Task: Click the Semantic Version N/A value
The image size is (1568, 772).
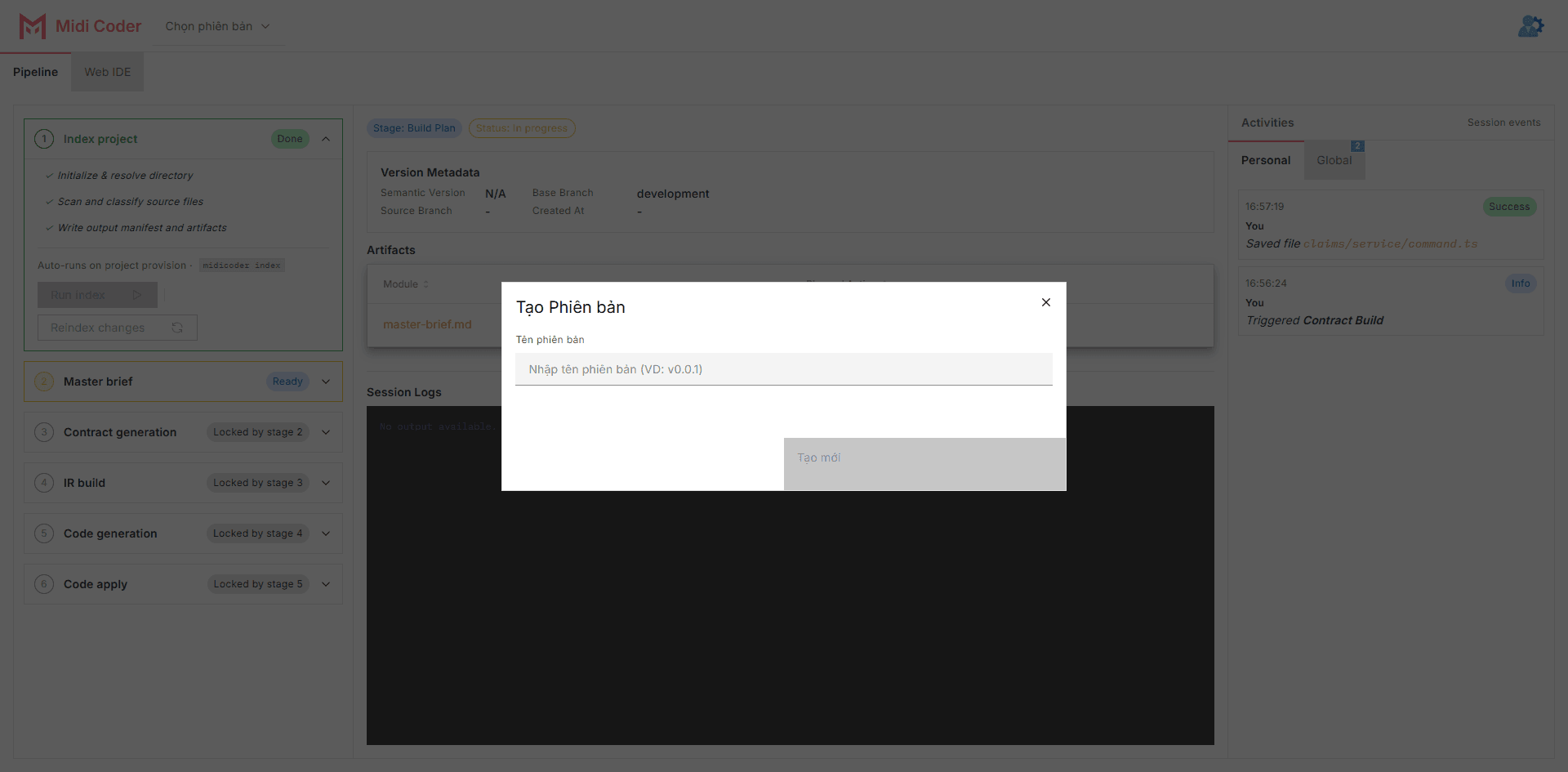Action: [x=495, y=194]
